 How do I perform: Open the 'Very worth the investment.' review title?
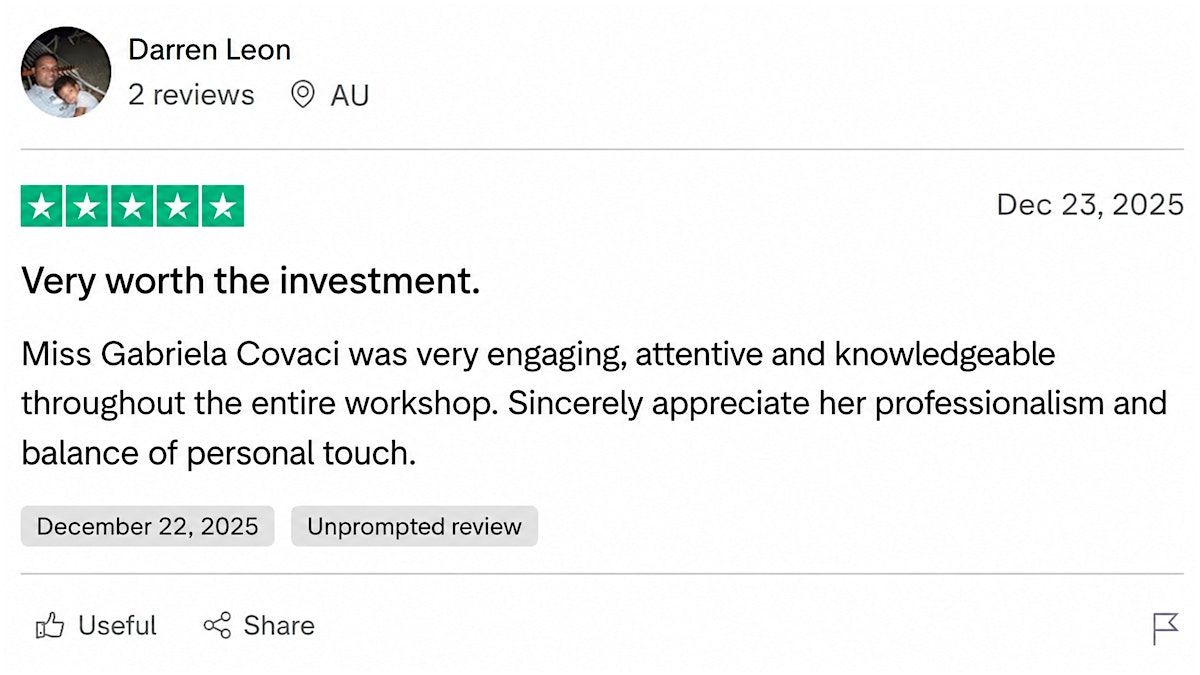pos(250,282)
